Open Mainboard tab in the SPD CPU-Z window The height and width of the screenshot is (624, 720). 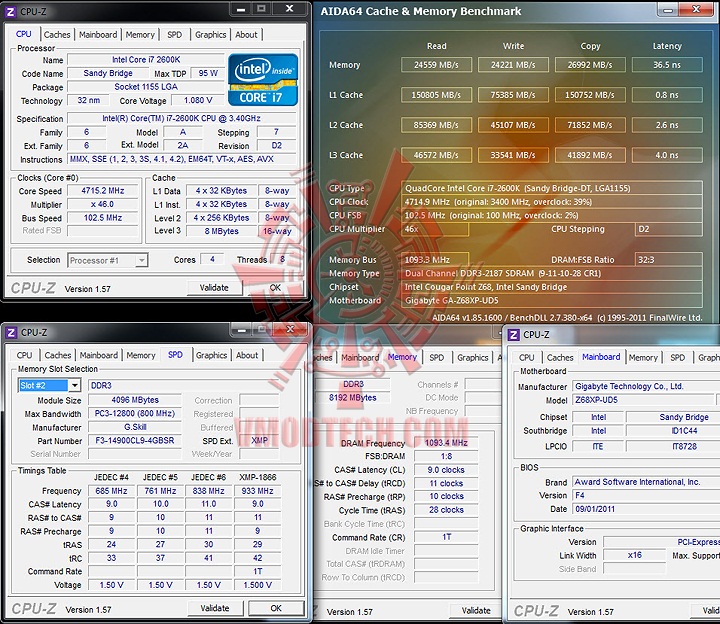[x=99, y=355]
